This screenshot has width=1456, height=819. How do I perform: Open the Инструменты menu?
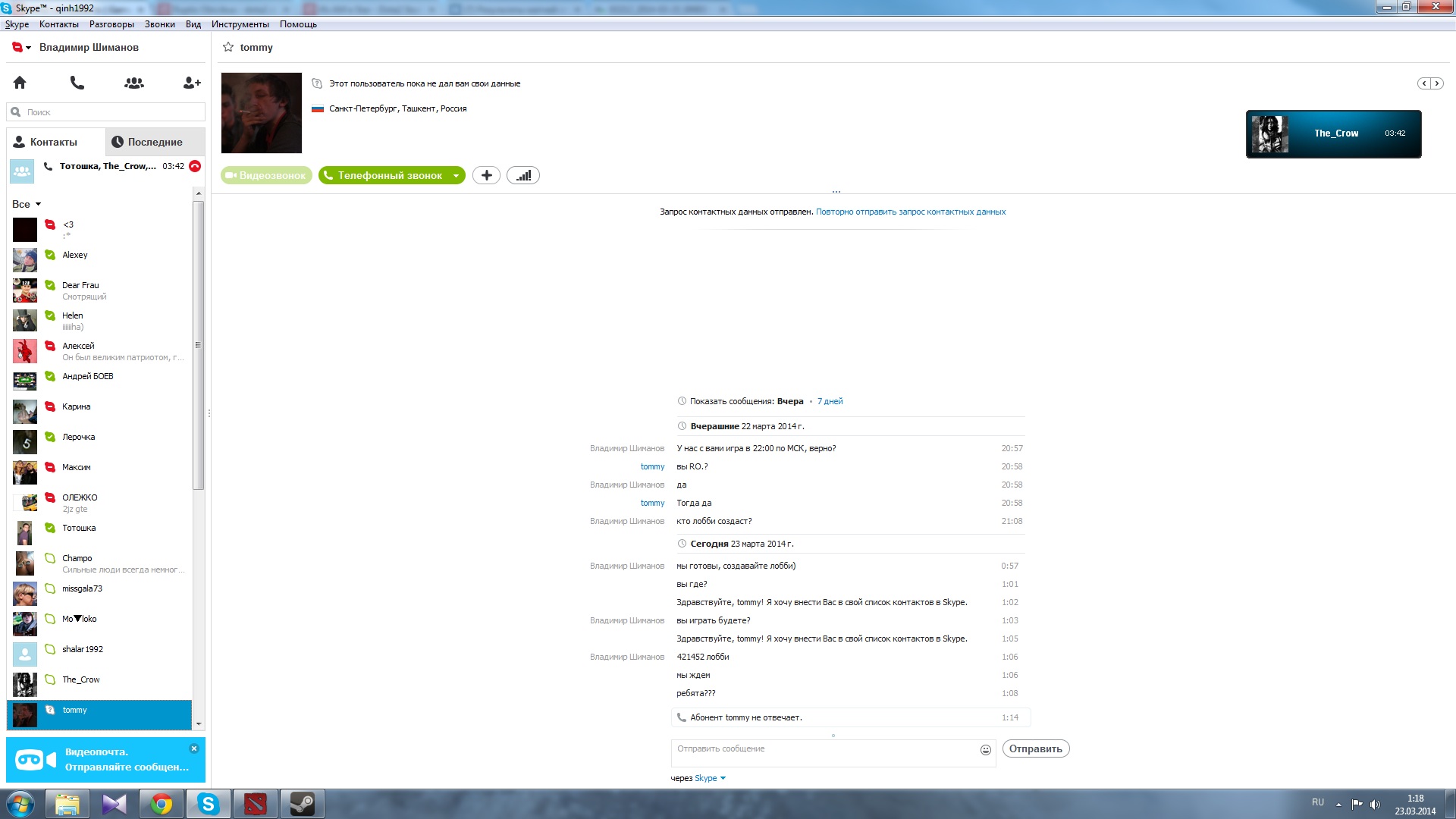tap(240, 24)
